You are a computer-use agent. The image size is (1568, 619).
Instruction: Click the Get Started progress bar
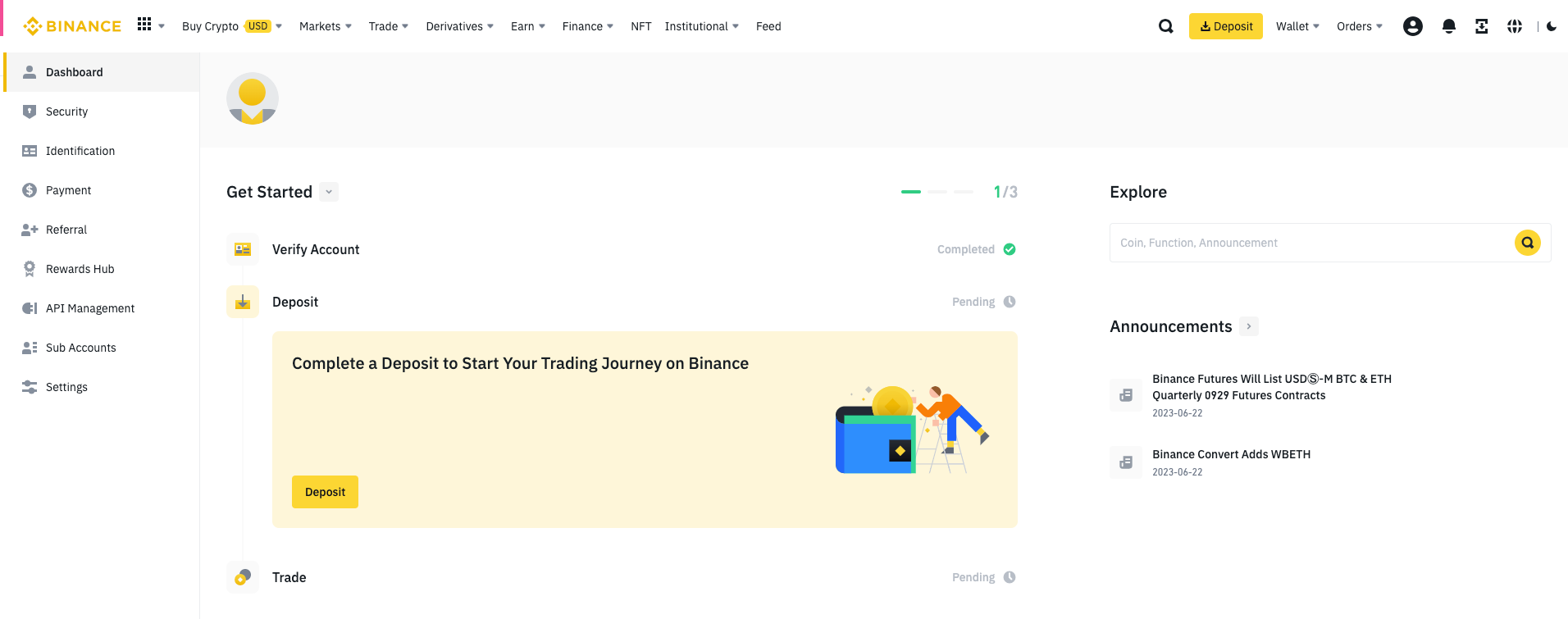pos(937,192)
